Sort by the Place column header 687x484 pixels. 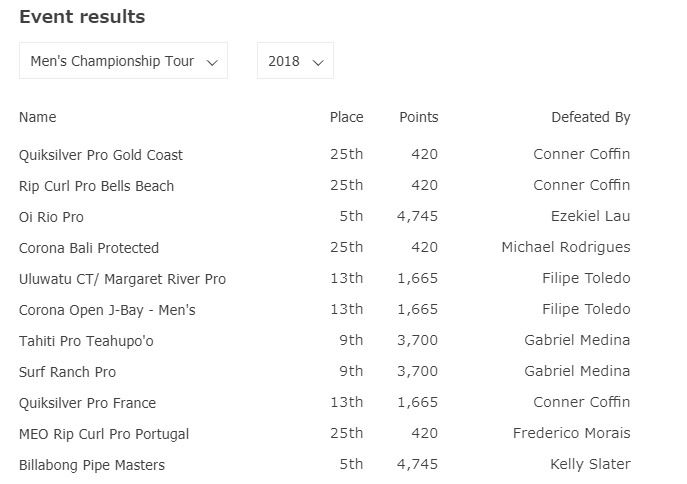346,117
